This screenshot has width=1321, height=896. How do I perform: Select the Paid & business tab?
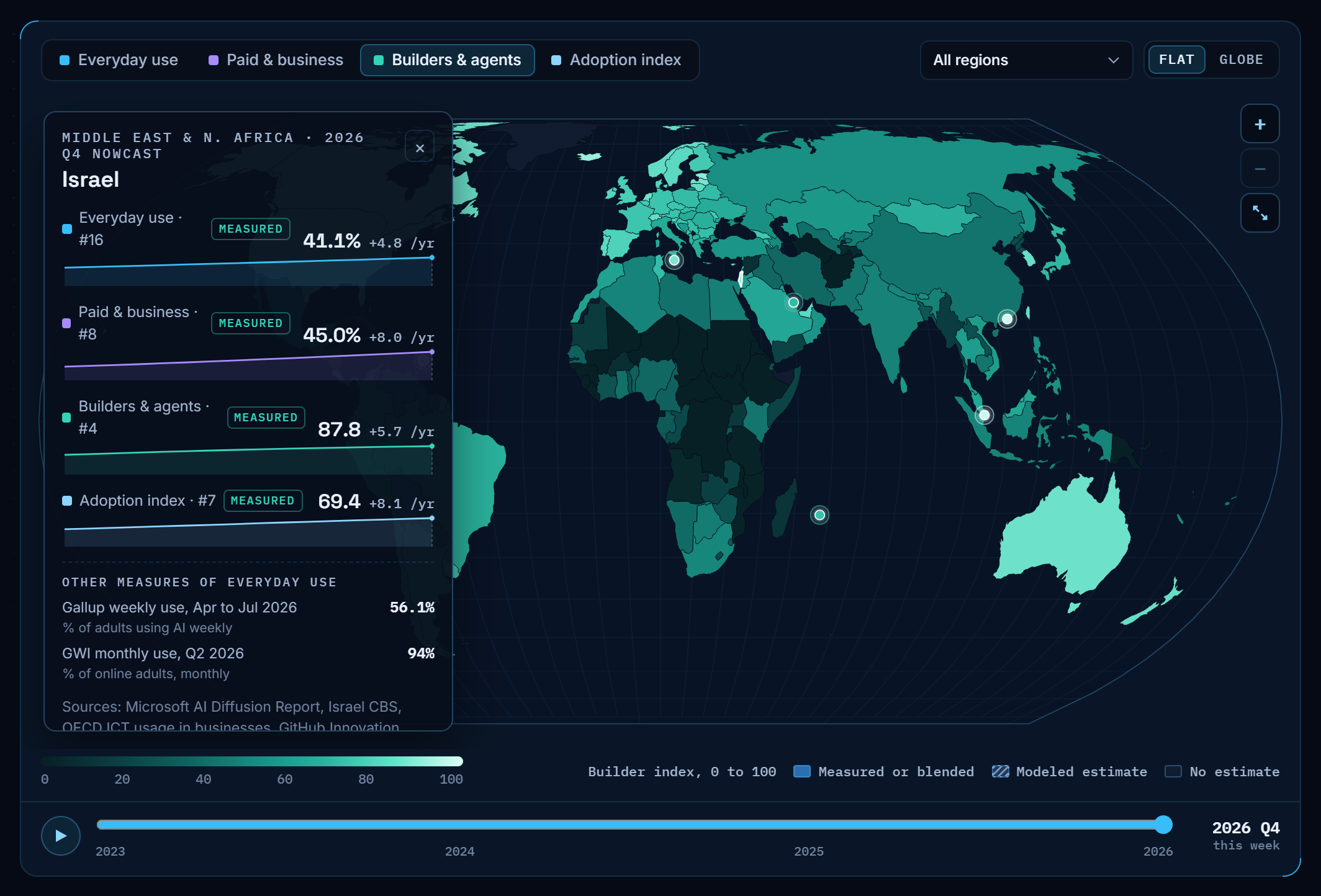[276, 60]
